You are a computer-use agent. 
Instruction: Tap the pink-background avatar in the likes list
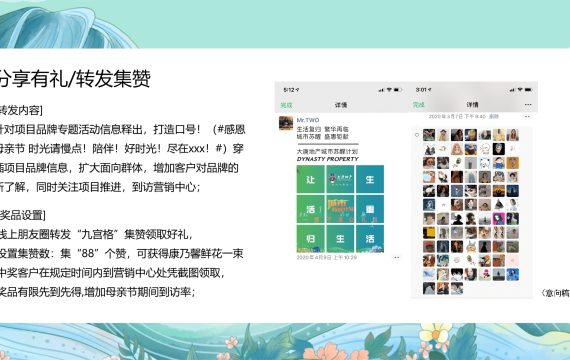pyautogui.click(x=499, y=219)
